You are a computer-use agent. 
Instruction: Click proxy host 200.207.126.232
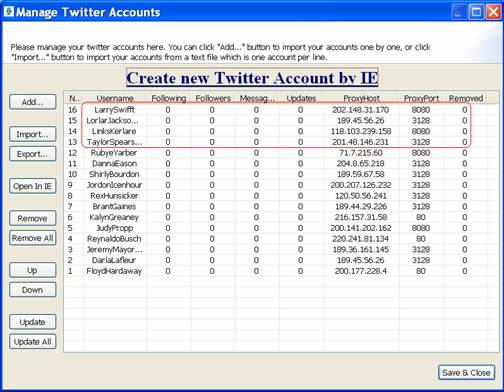361,185
